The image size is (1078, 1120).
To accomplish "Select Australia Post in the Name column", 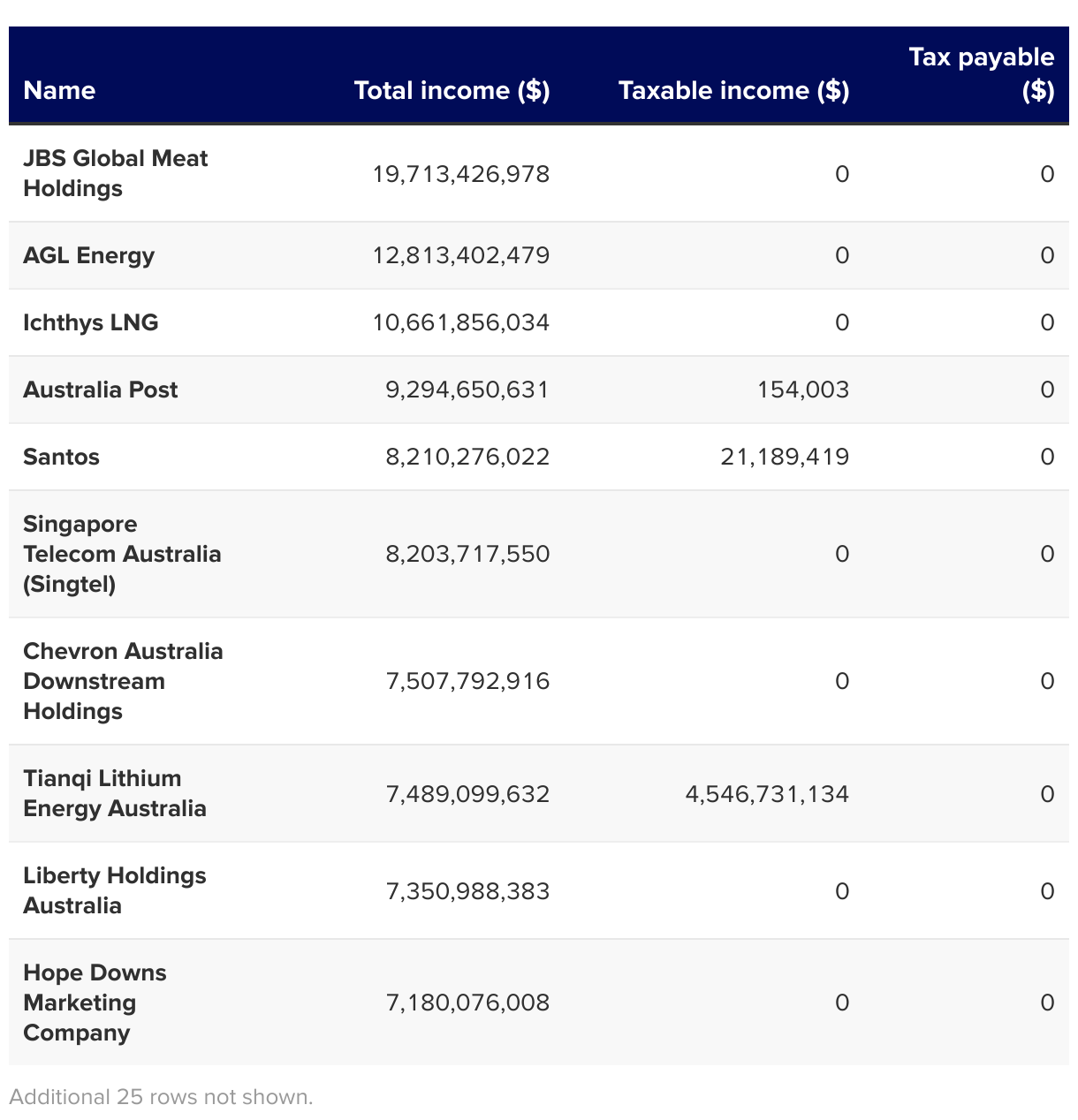I will pyautogui.click(x=100, y=390).
